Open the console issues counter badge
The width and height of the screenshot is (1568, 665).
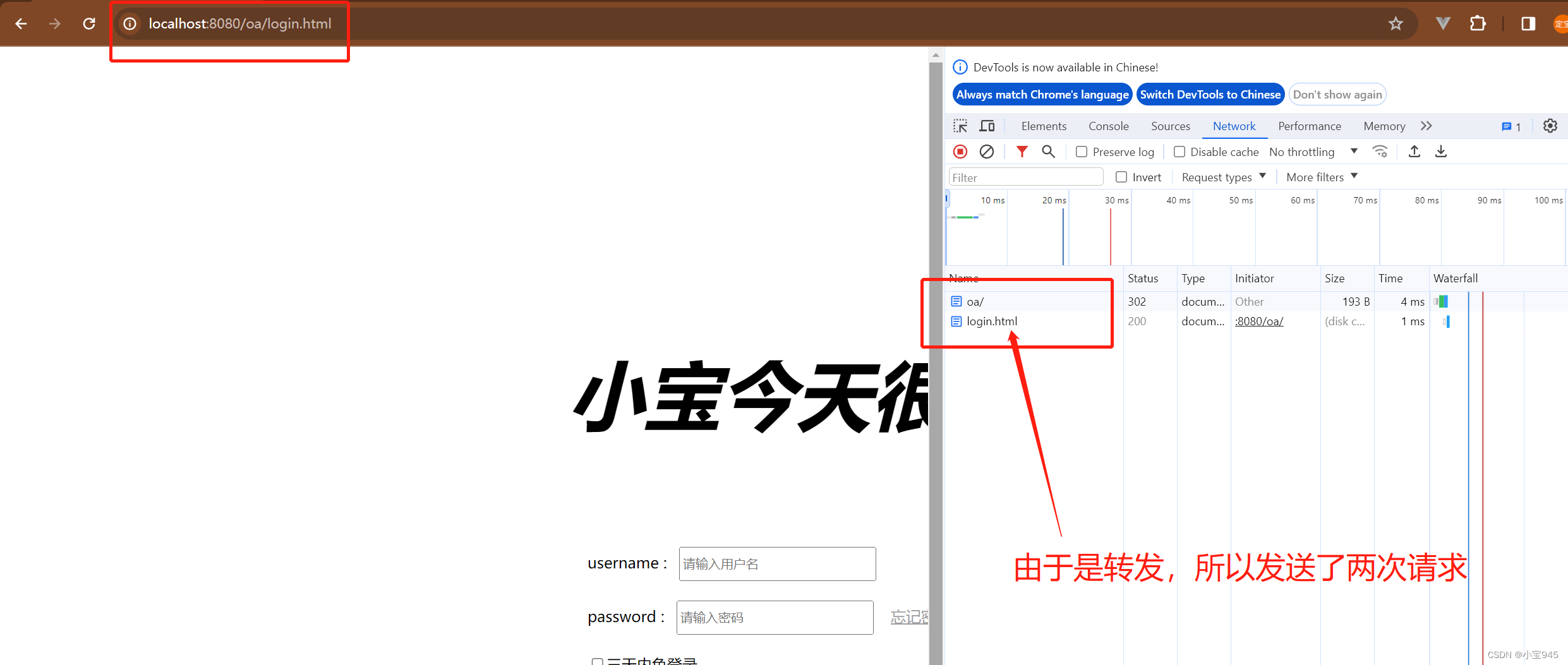point(1511,127)
